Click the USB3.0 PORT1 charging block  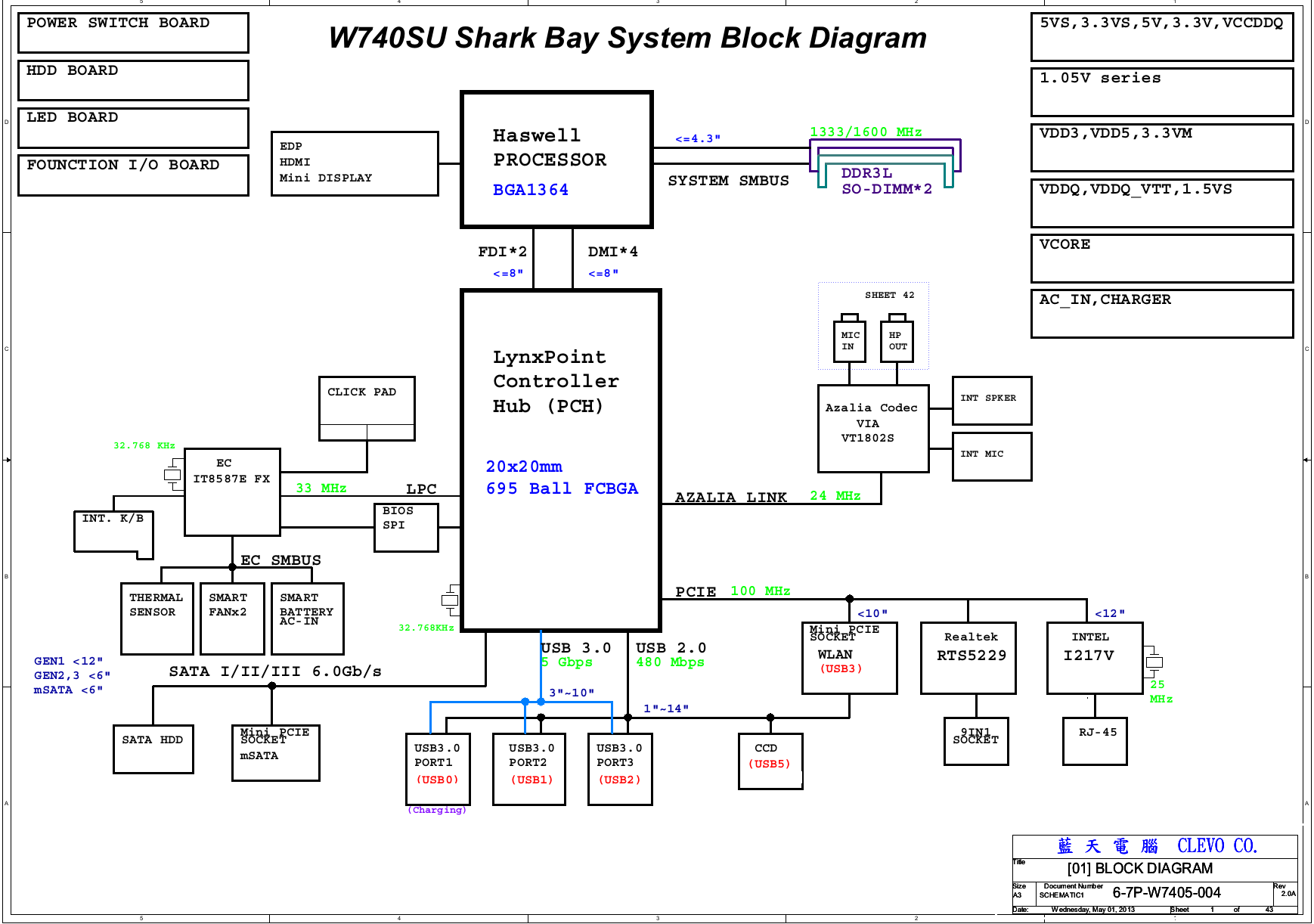pyautogui.click(x=438, y=769)
